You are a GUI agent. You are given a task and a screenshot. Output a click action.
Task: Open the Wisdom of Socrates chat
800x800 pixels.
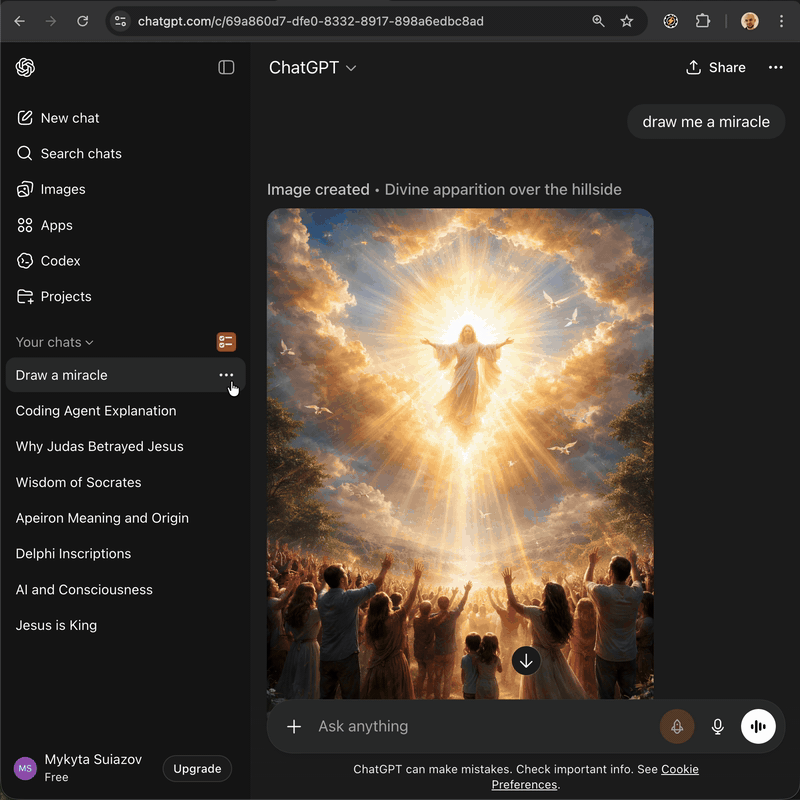coord(78,482)
